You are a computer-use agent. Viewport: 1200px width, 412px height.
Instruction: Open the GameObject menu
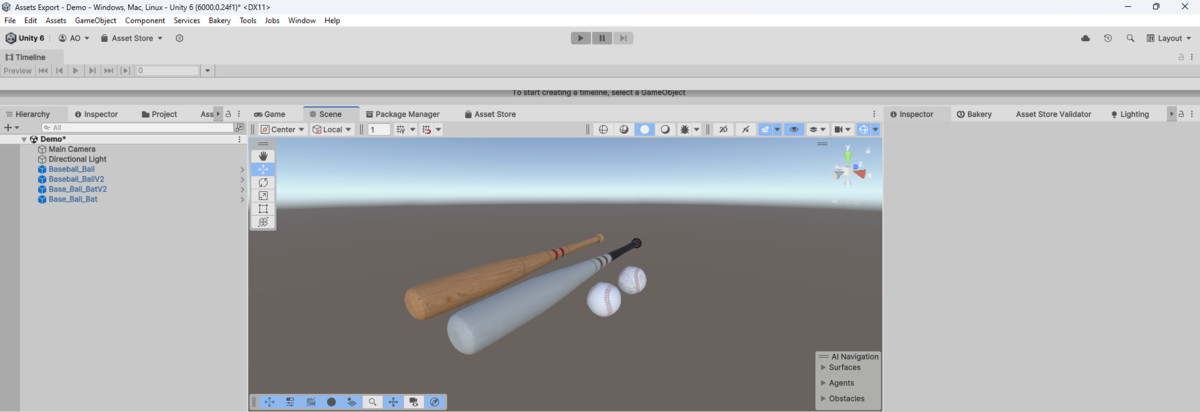coord(95,20)
